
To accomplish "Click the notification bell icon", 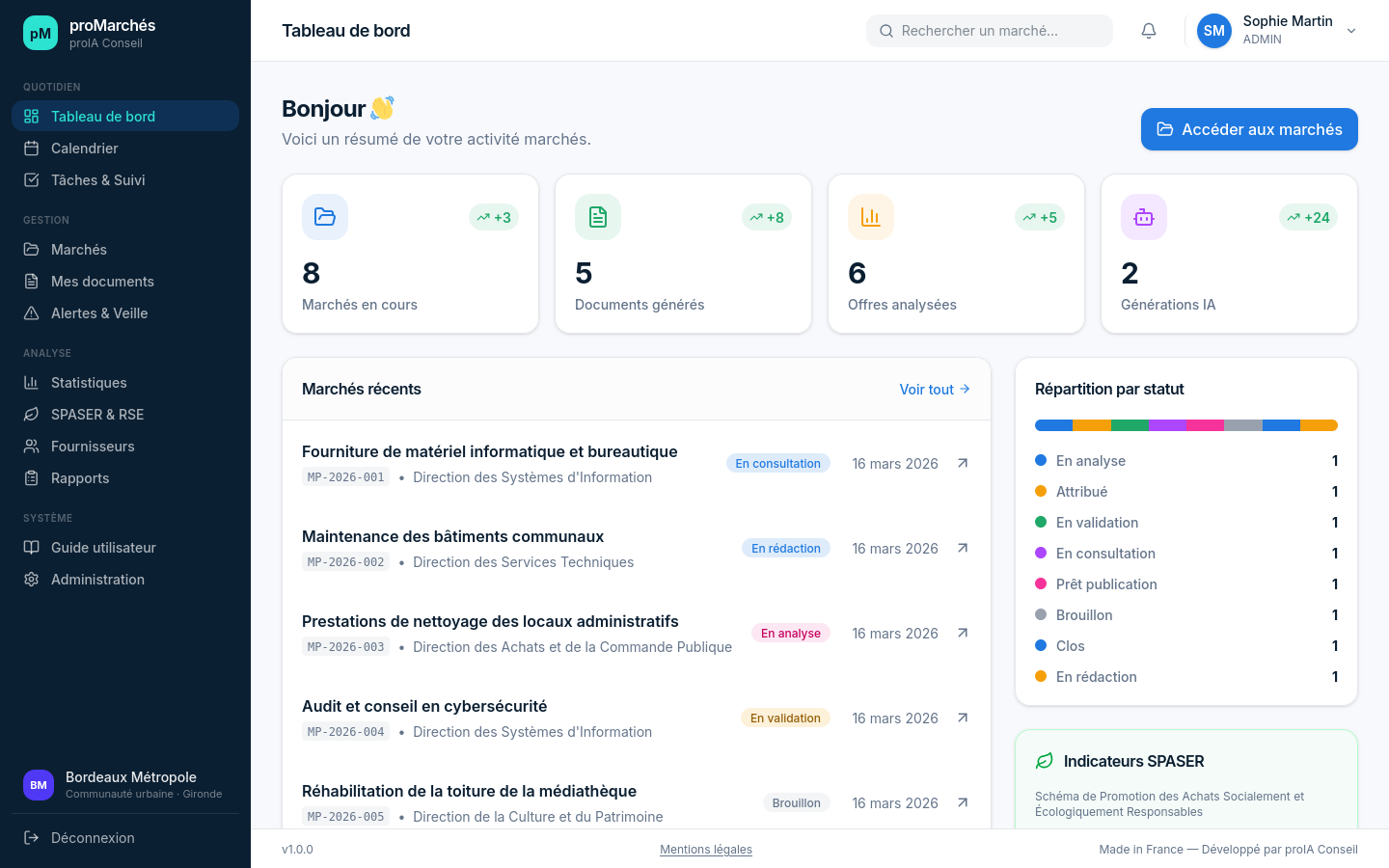I will tap(1148, 31).
